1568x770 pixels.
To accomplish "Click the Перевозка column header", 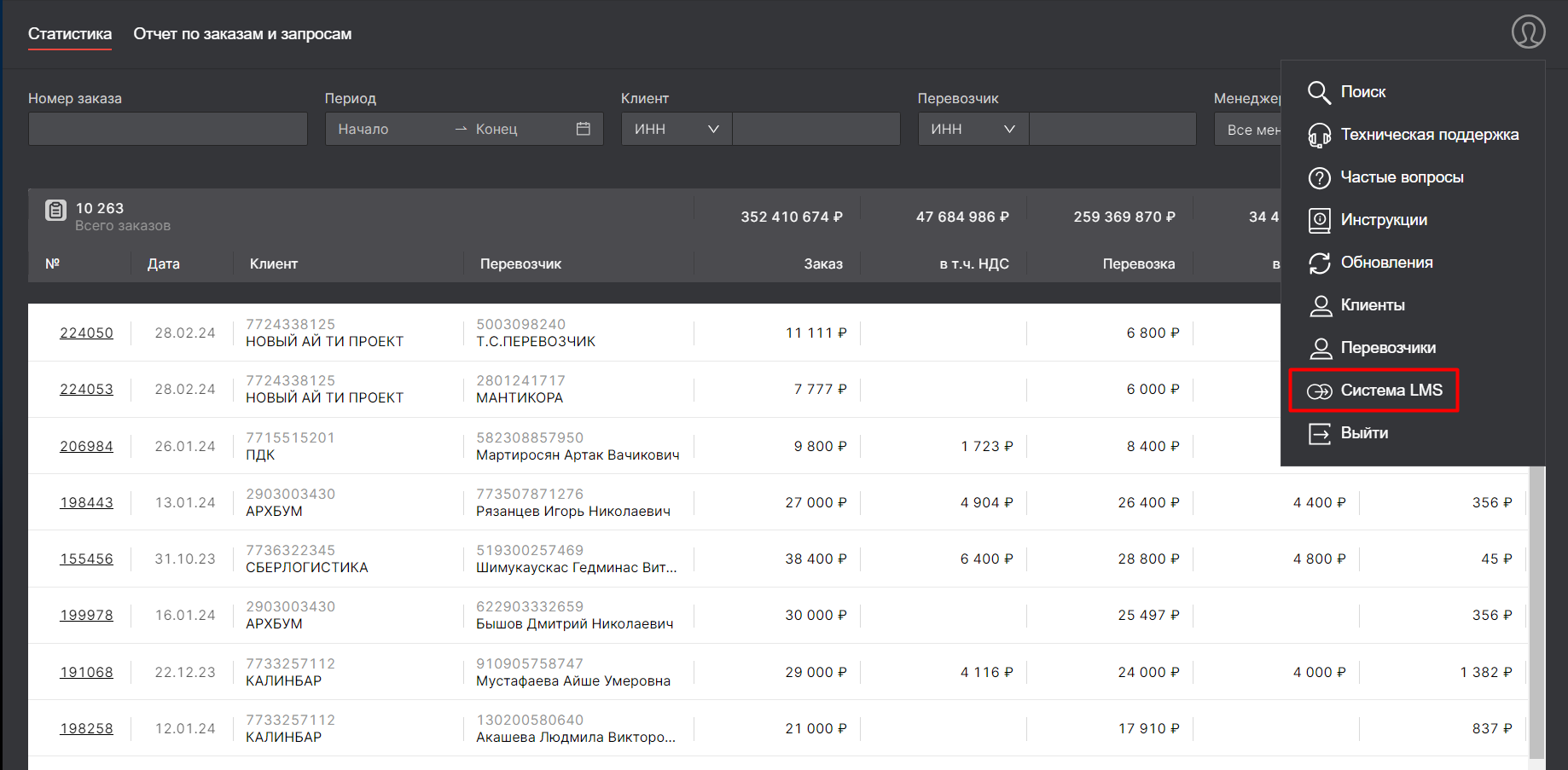I will point(1139,263).
